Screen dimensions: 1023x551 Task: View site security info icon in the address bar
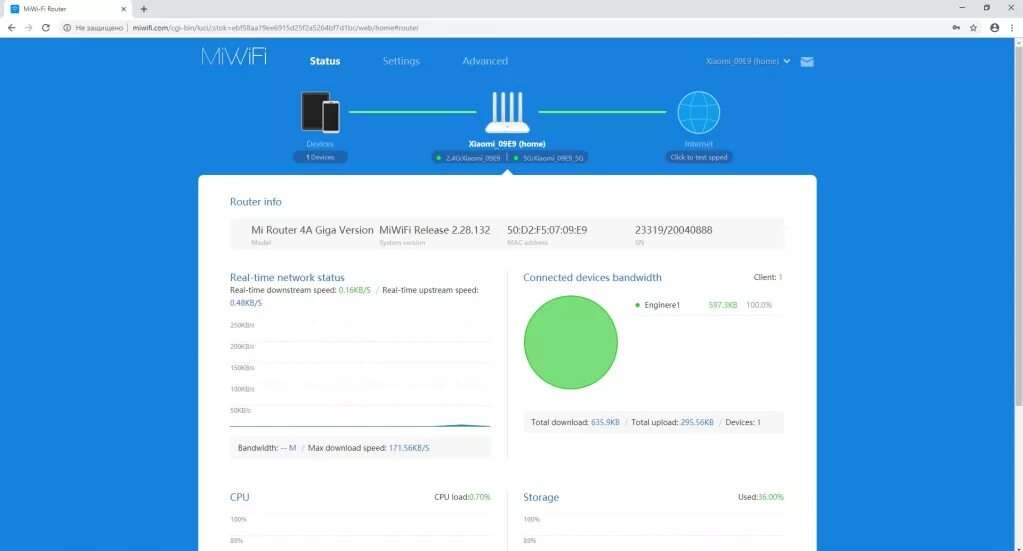(67, 27)
